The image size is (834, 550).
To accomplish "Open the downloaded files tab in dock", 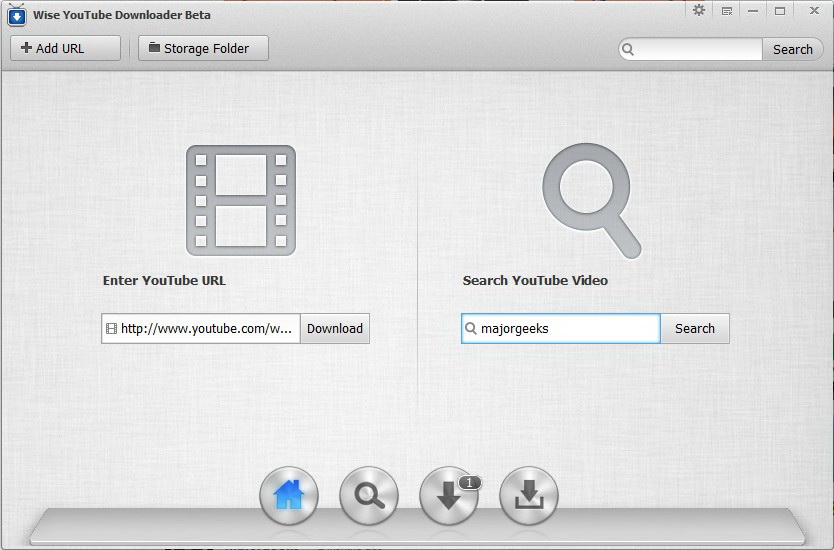I will pyautogui.click(x=529, y=496).
